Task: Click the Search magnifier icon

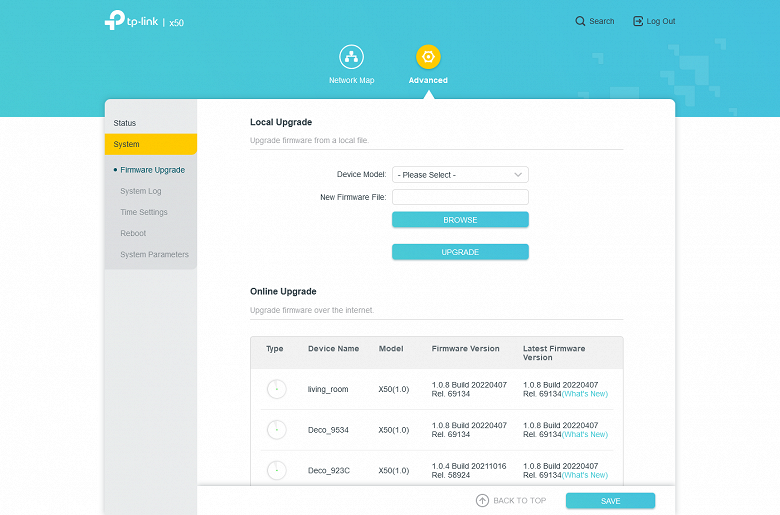Action: coord(580,21)
